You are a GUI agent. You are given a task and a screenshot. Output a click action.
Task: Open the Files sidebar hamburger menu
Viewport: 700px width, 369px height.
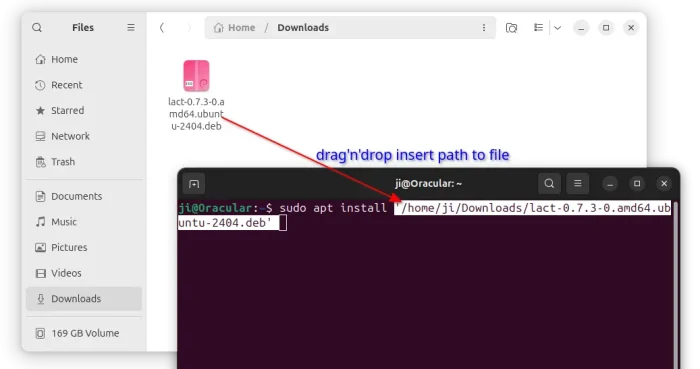[131, 28]
